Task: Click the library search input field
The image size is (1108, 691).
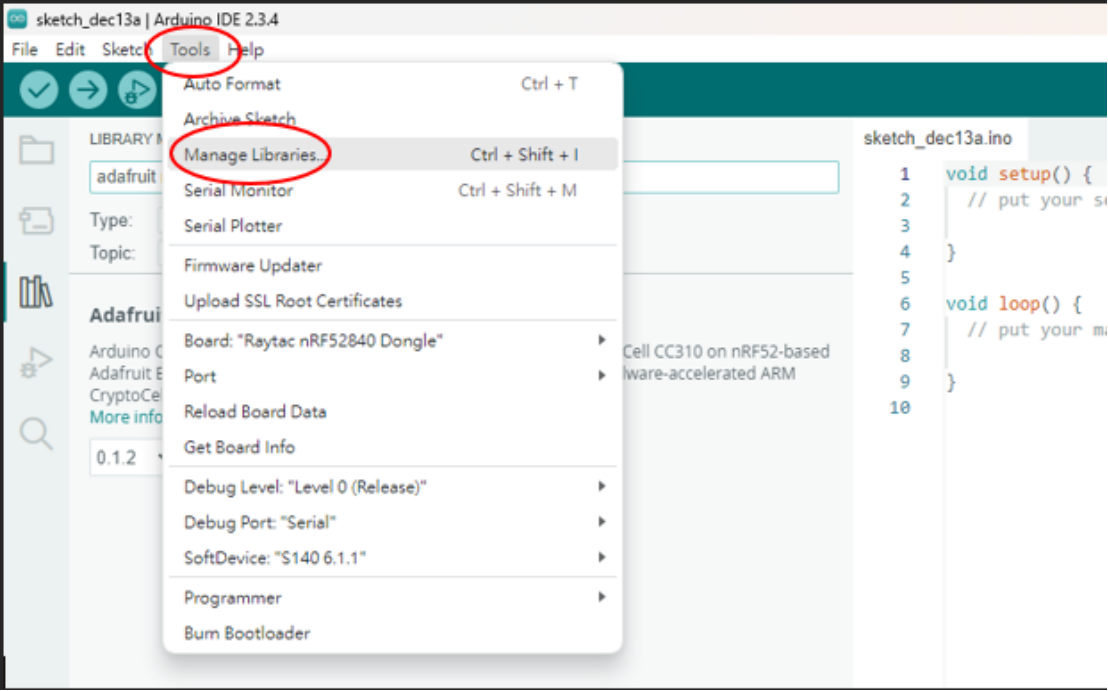Action: [x=464, y=177]
